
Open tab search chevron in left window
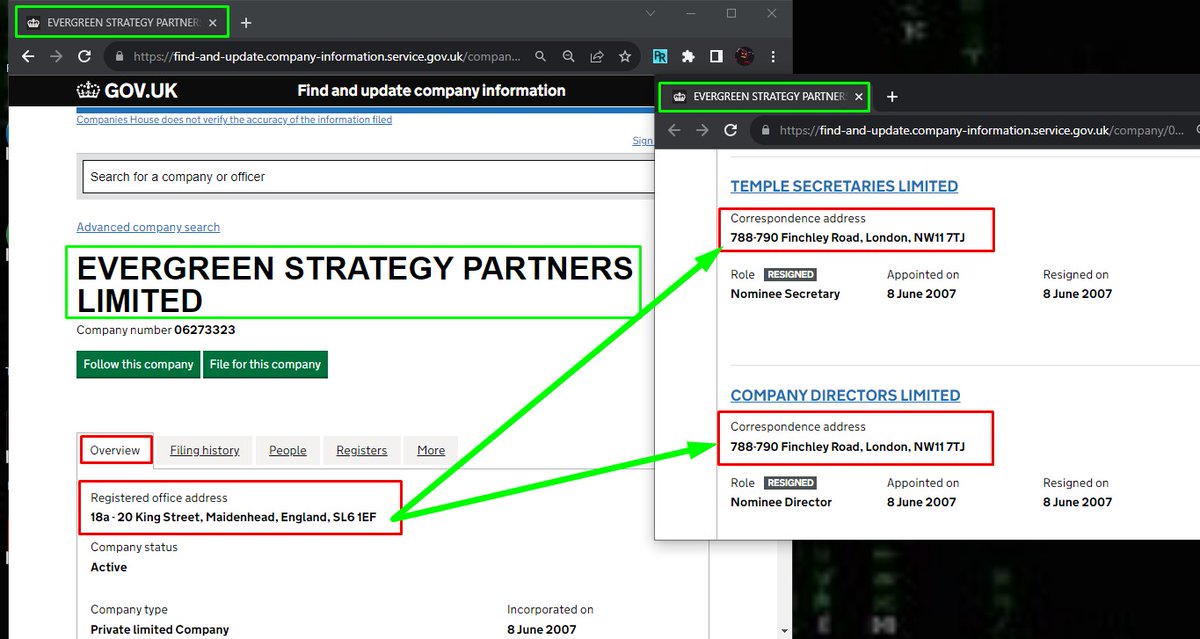tap(651, 14)
